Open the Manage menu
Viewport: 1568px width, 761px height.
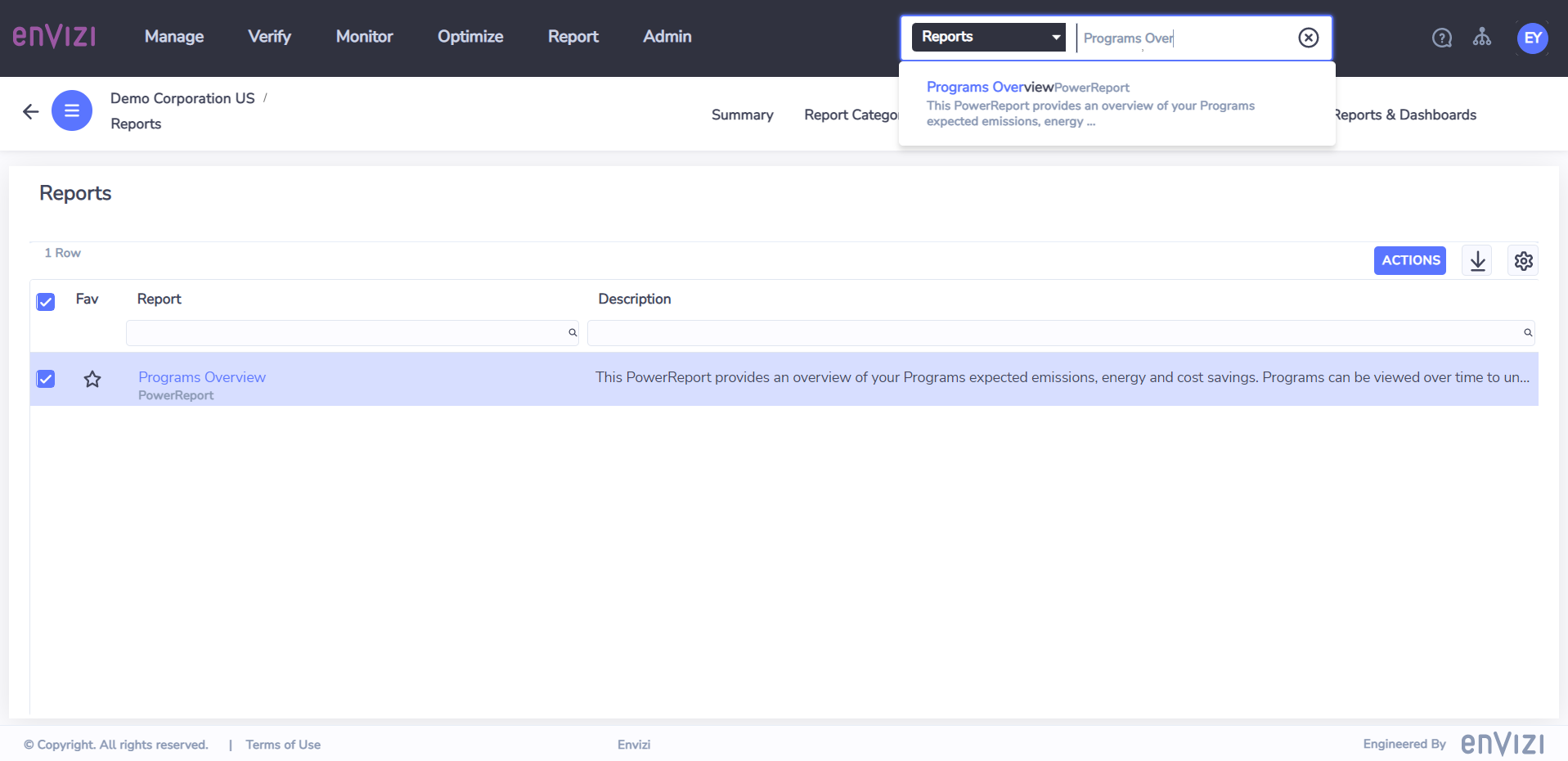pos(174,37)
